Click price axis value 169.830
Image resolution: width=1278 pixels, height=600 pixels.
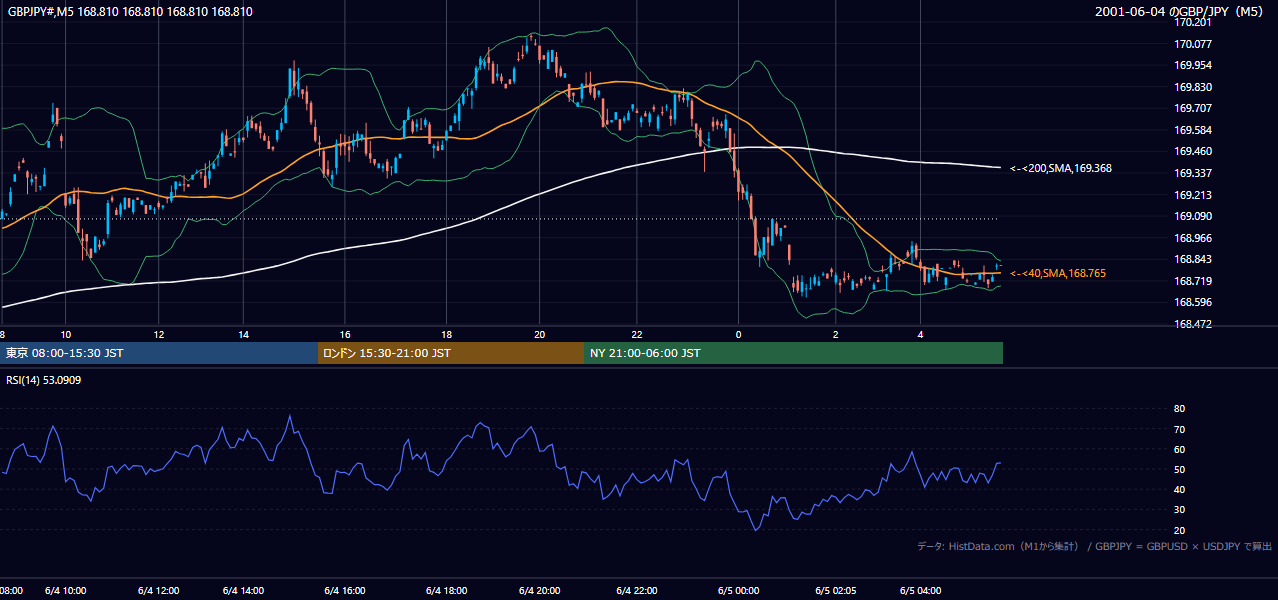tap(1193, 87)
